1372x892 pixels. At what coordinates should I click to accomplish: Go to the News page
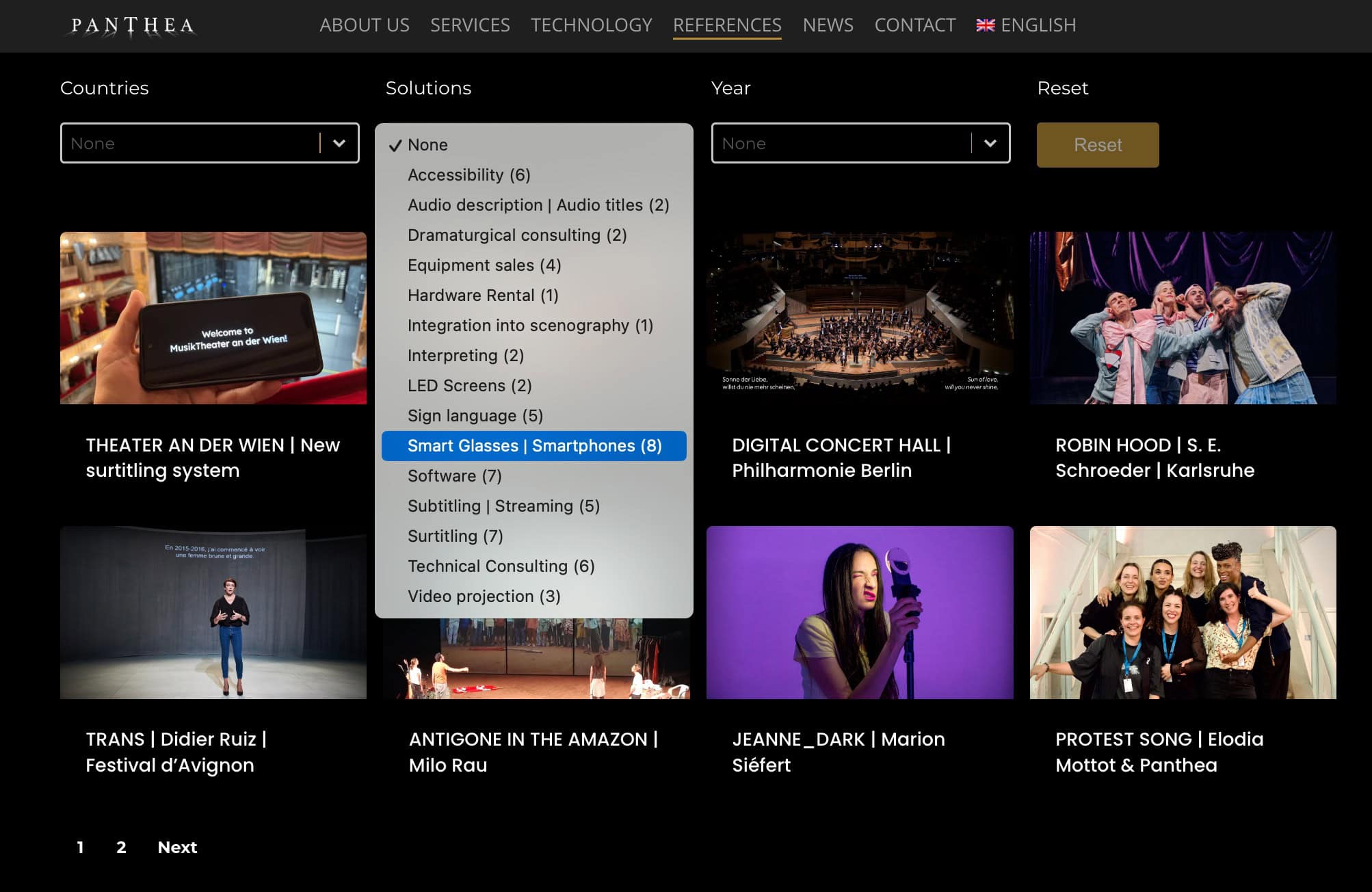coord(828,25)
